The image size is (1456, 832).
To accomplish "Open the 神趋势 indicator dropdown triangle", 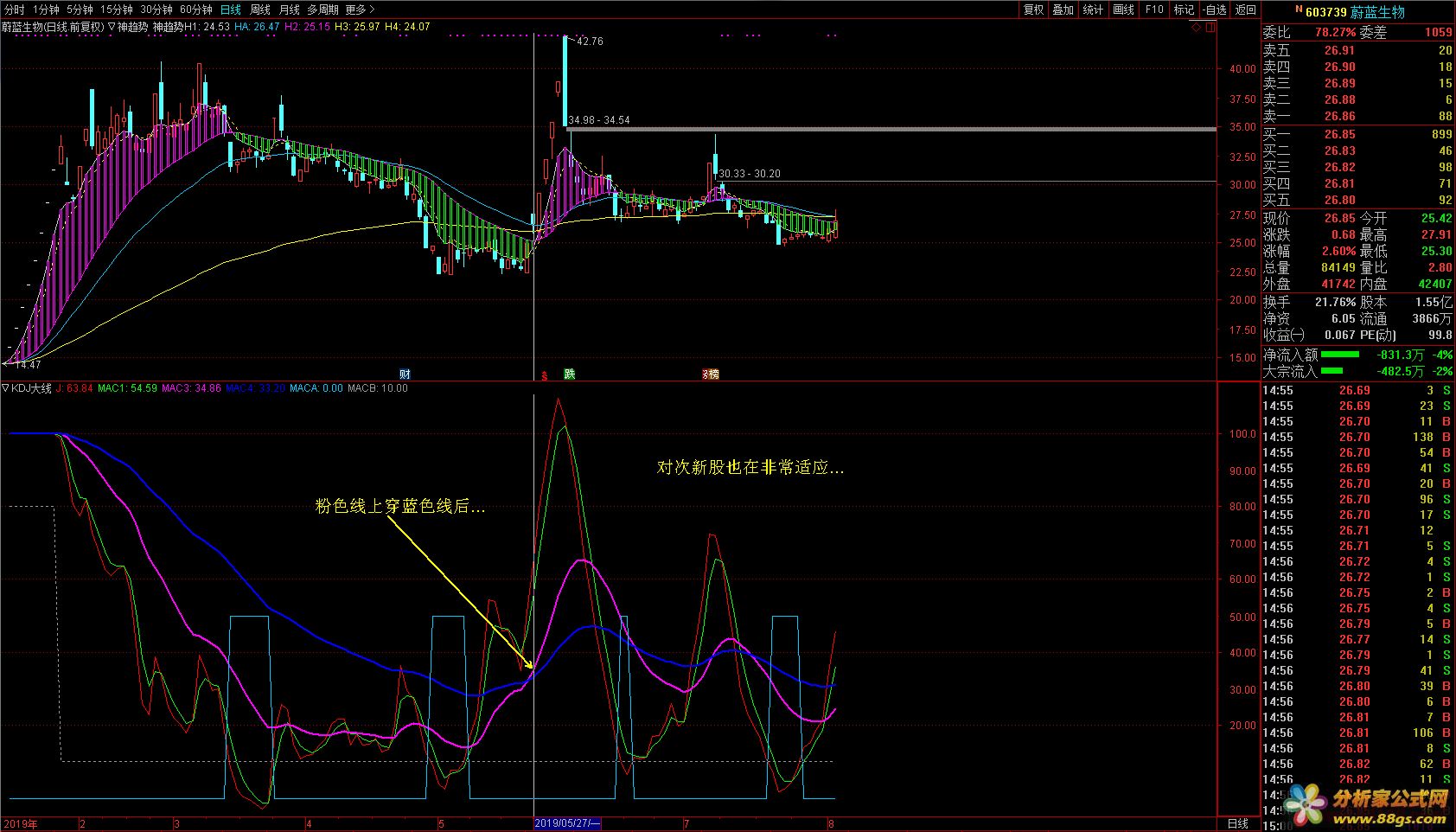I will click(112, 27).
